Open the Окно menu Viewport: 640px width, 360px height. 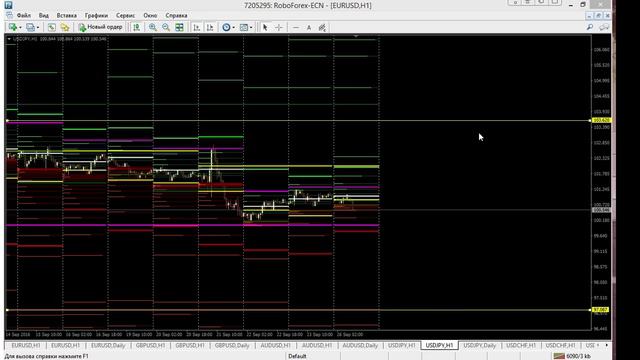pos(150,16)
